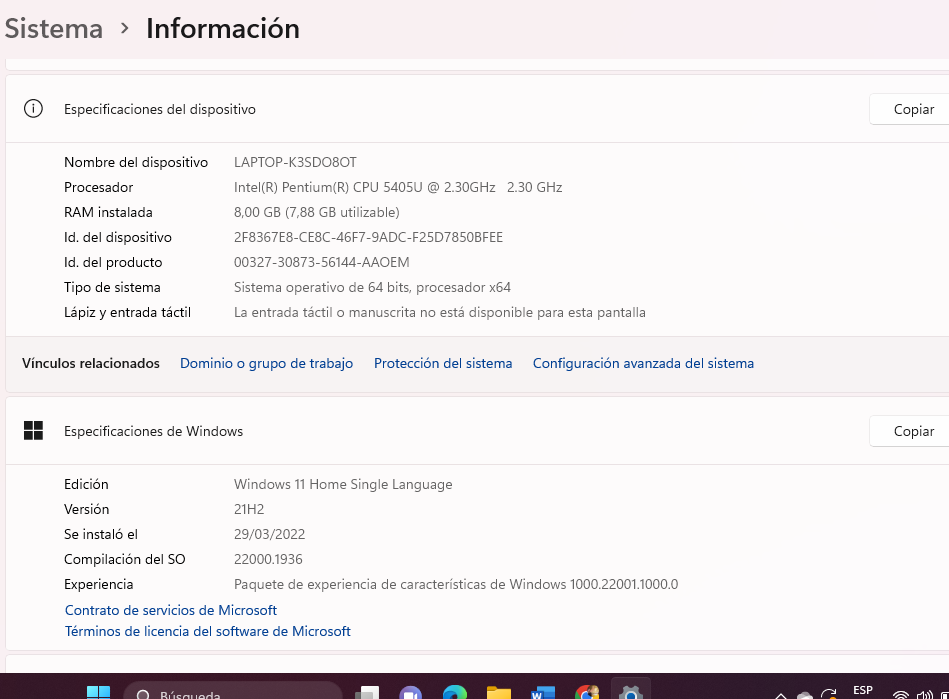Viewport: 949px width, 699px height.
Task: Open Términos de licencia del software de Microsoft
Action: 208,631
